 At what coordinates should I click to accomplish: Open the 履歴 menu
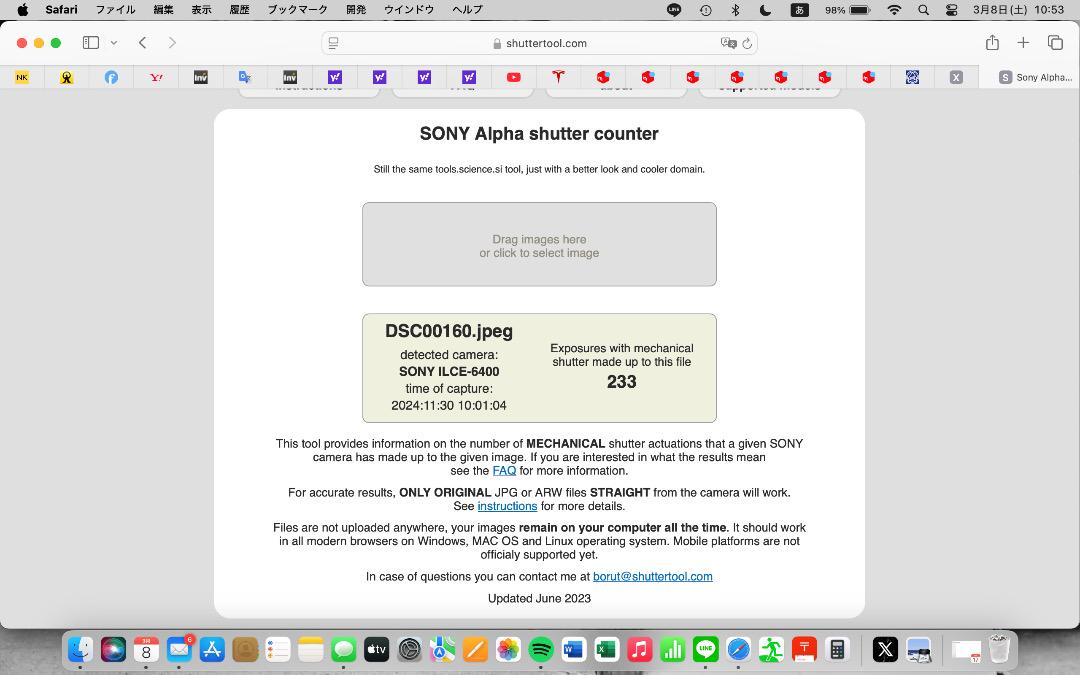tap(239, 10)
